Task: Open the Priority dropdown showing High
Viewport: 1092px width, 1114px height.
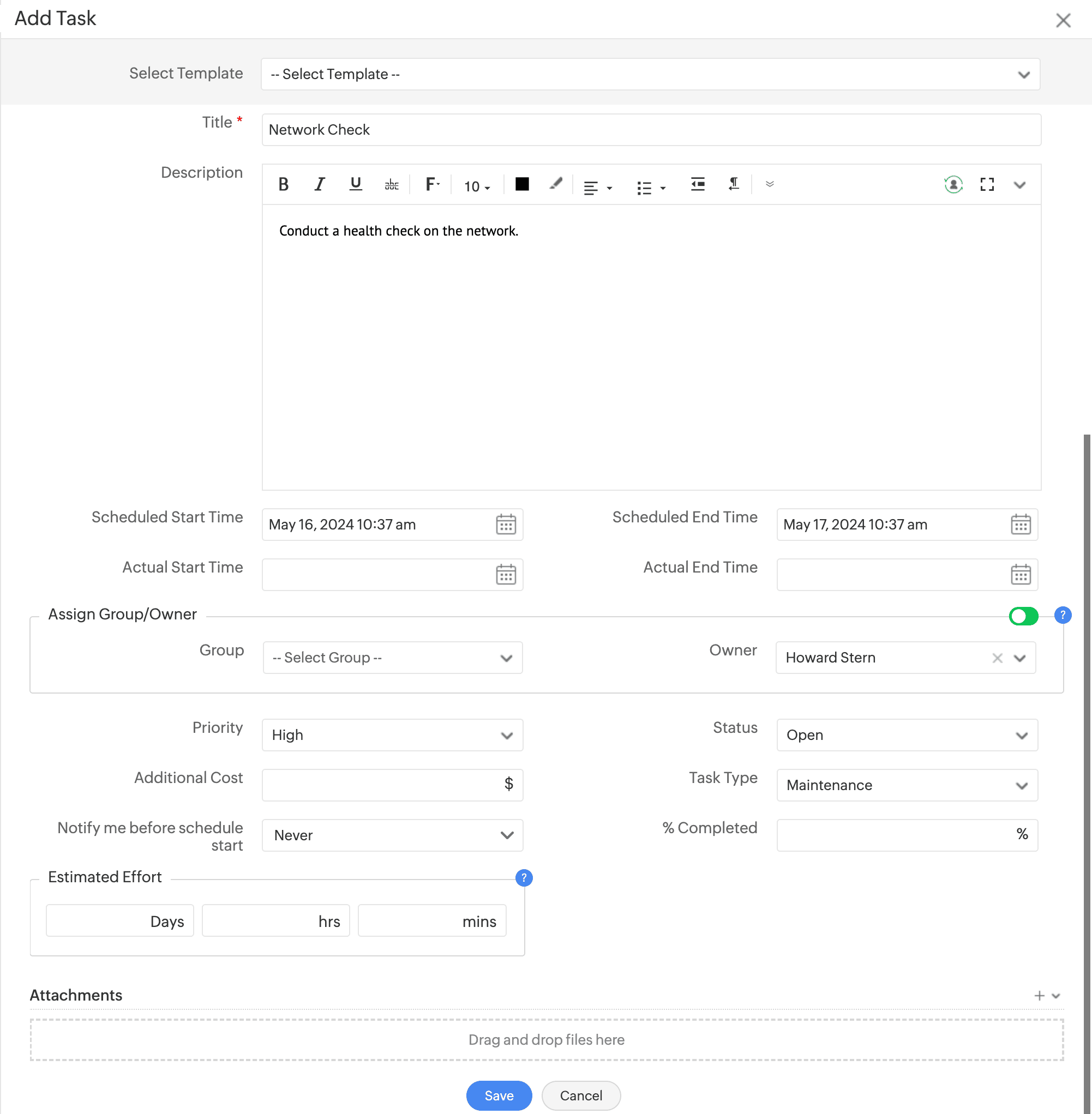Action: [x=392, y=735]
